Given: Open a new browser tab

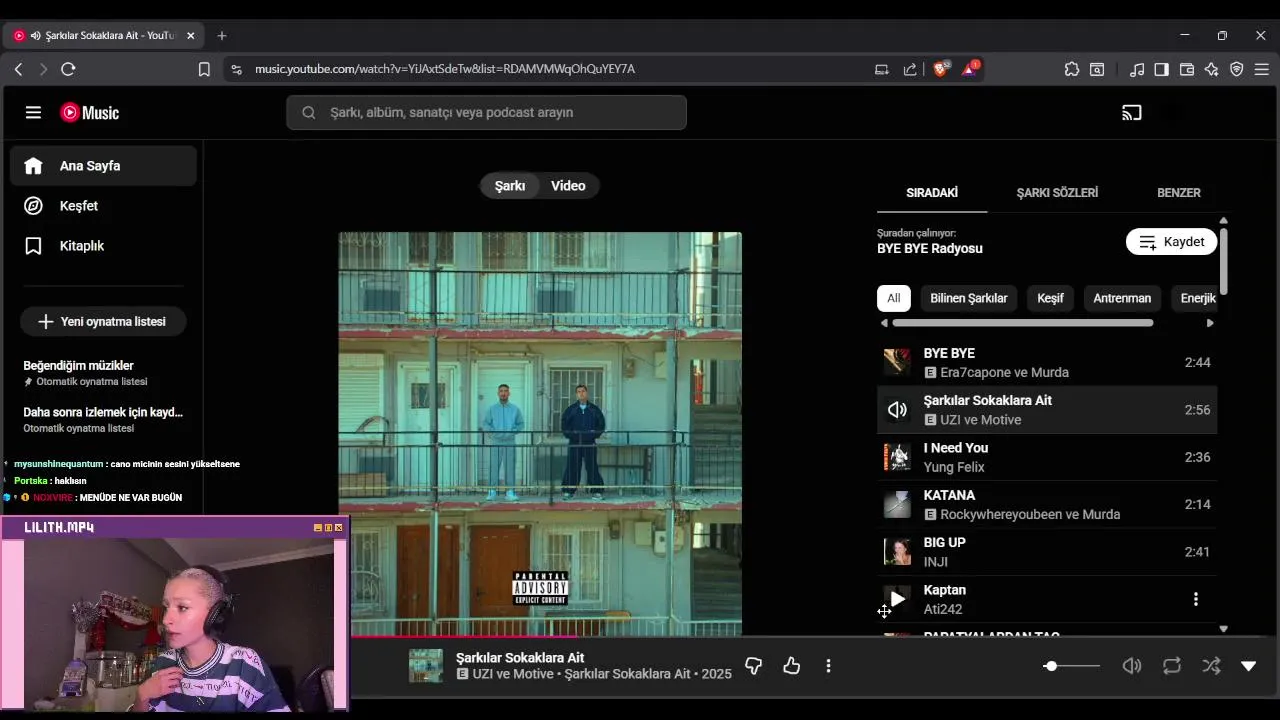Looking at the screenshot, I should pos(222,35).
